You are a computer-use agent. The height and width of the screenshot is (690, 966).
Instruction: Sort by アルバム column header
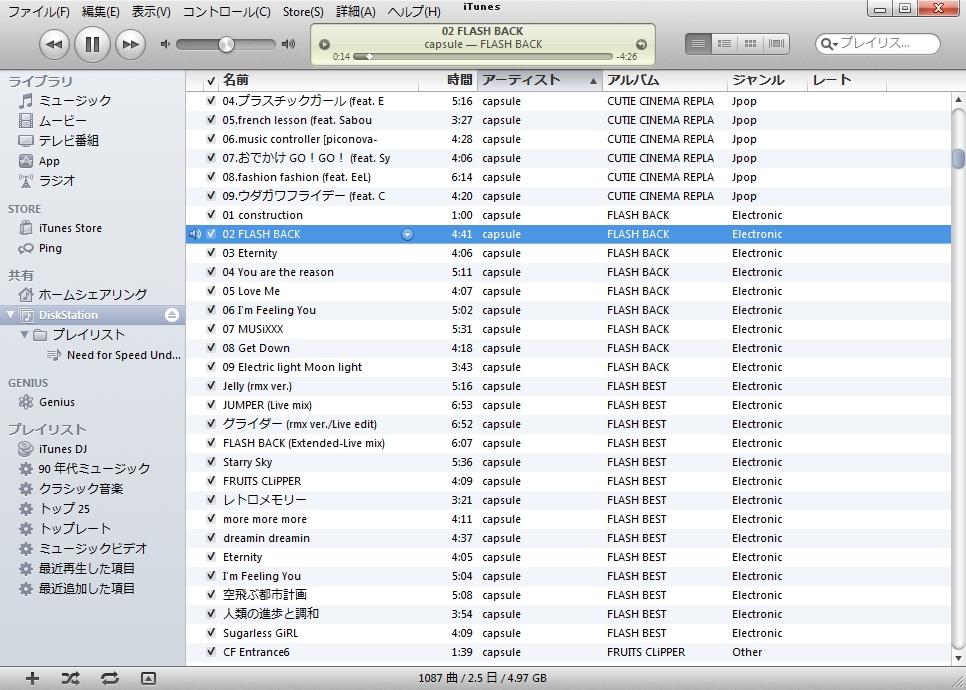coord(665,80)
